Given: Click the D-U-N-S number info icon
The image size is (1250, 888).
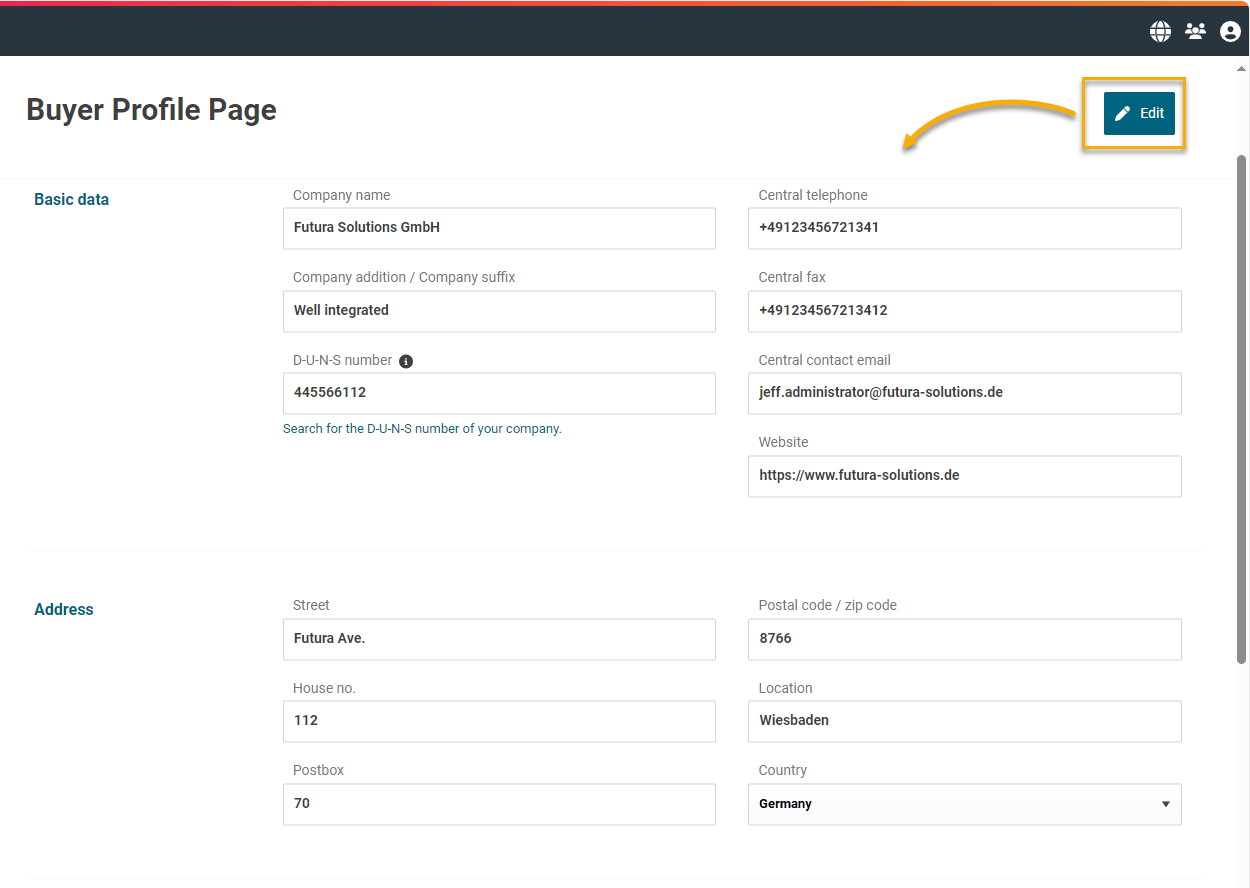Looking at the screenshot, I should coord(406,361).
